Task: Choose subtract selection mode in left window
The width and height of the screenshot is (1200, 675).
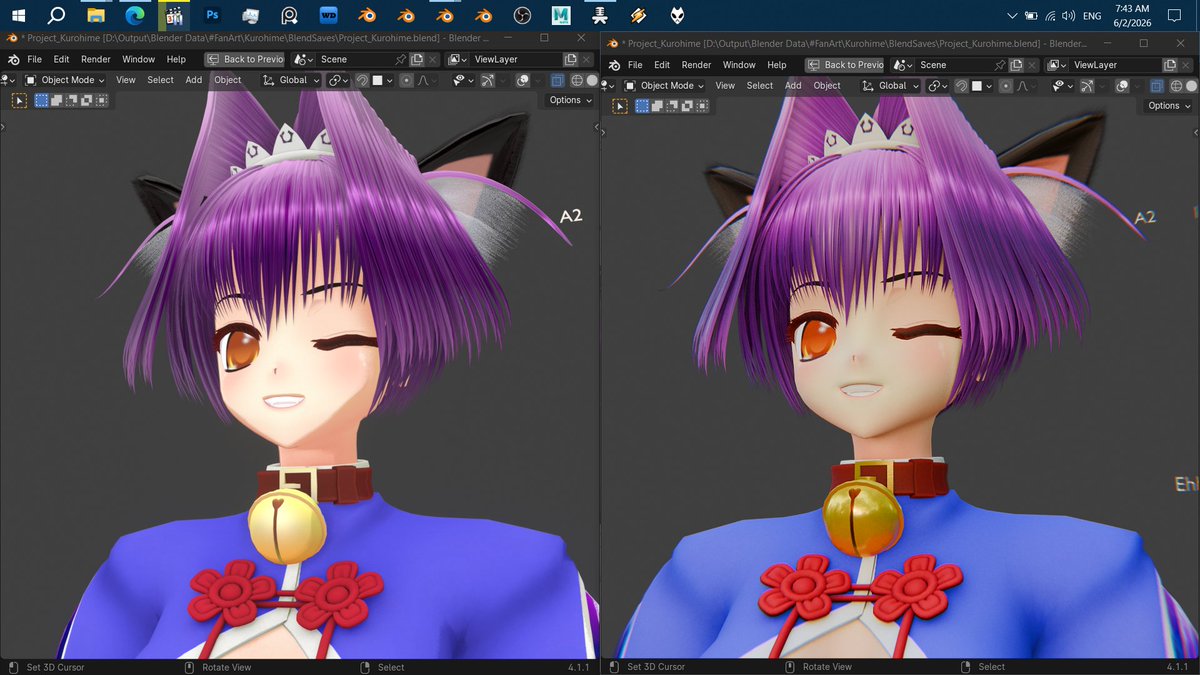Action: [x=71, y=100]
